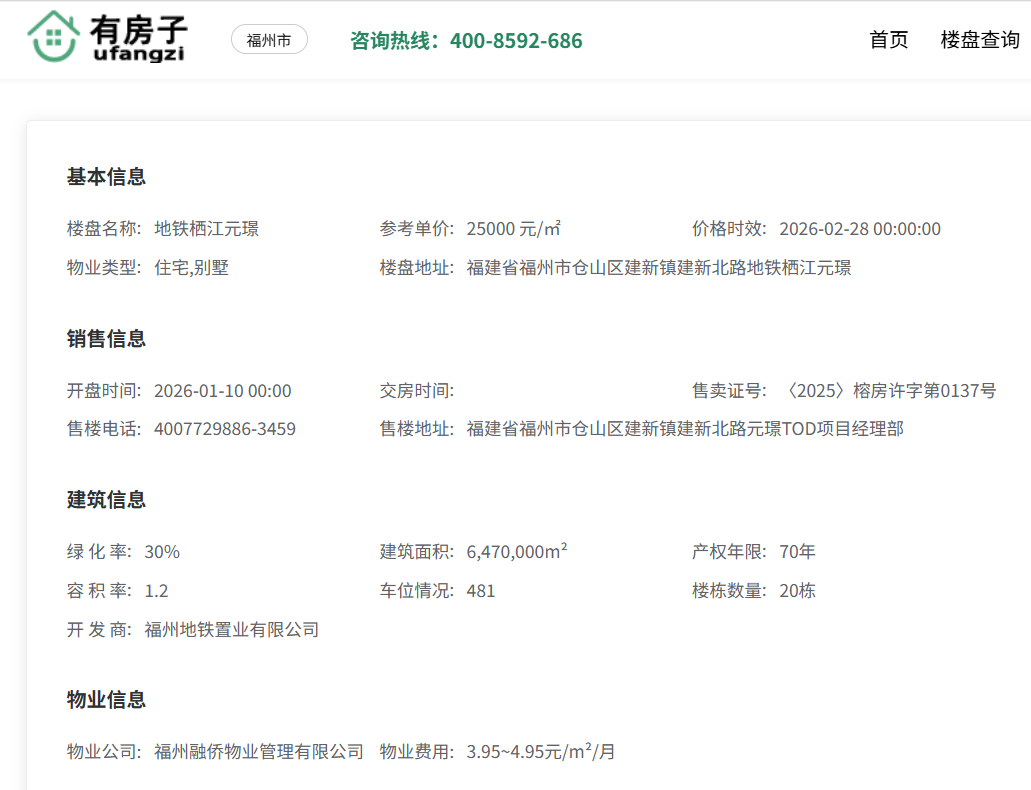Click the 400-8592-686 hotline number
Image resolution: width=1031 pixels, height=790 pixels.
[x=515, y=41]
